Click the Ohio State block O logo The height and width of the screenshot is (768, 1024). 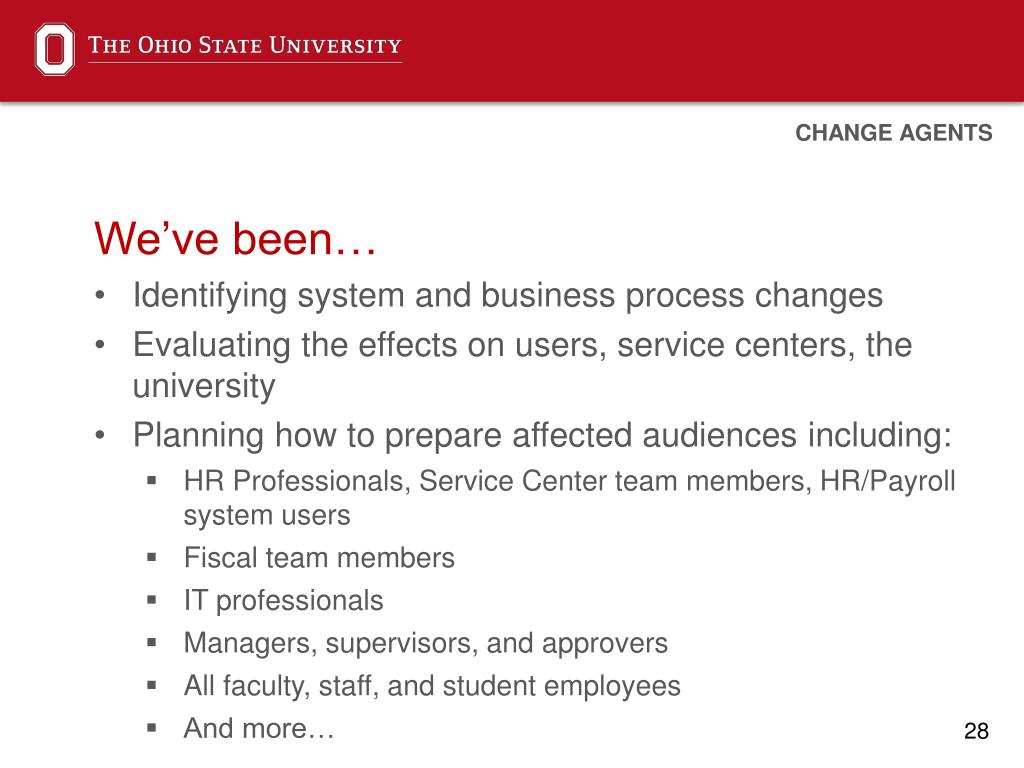point(54,49)
